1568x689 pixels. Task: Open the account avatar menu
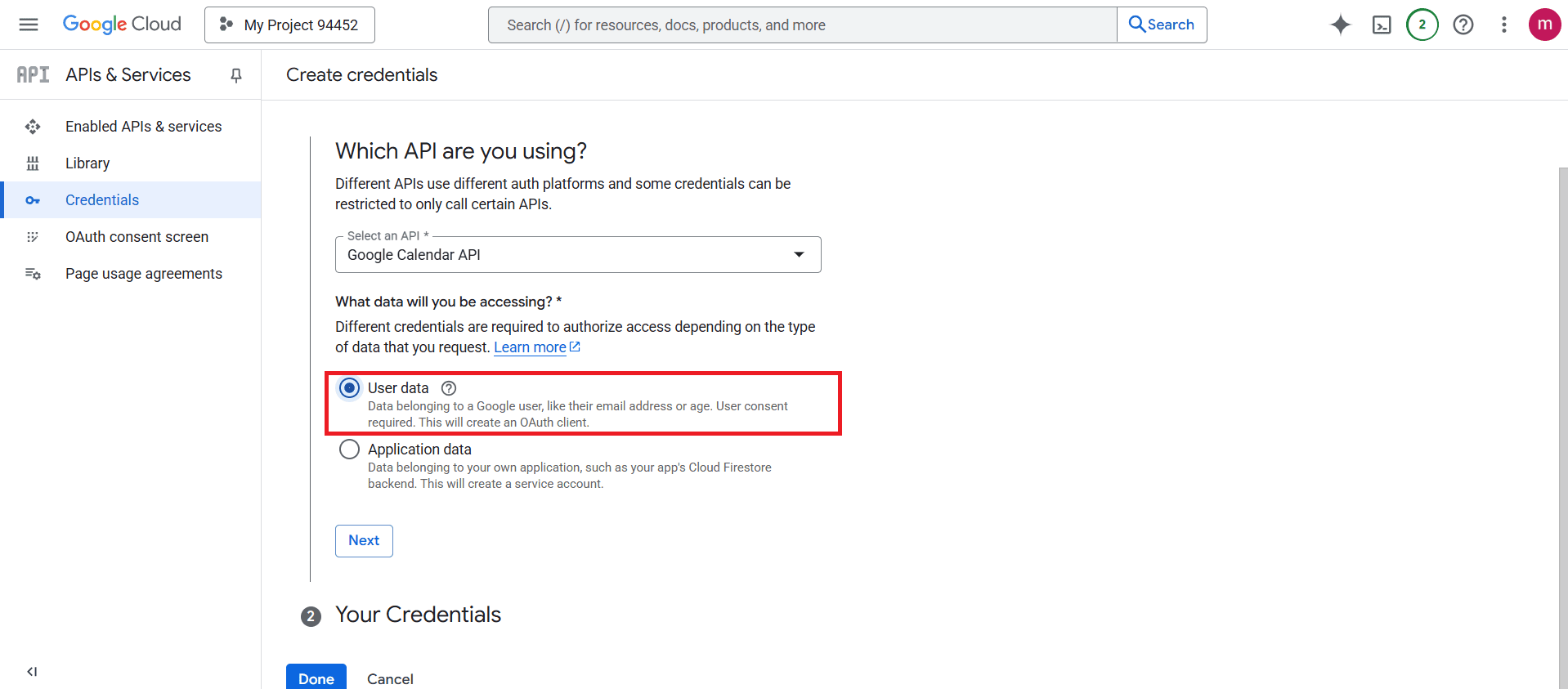pos(1544,25)
